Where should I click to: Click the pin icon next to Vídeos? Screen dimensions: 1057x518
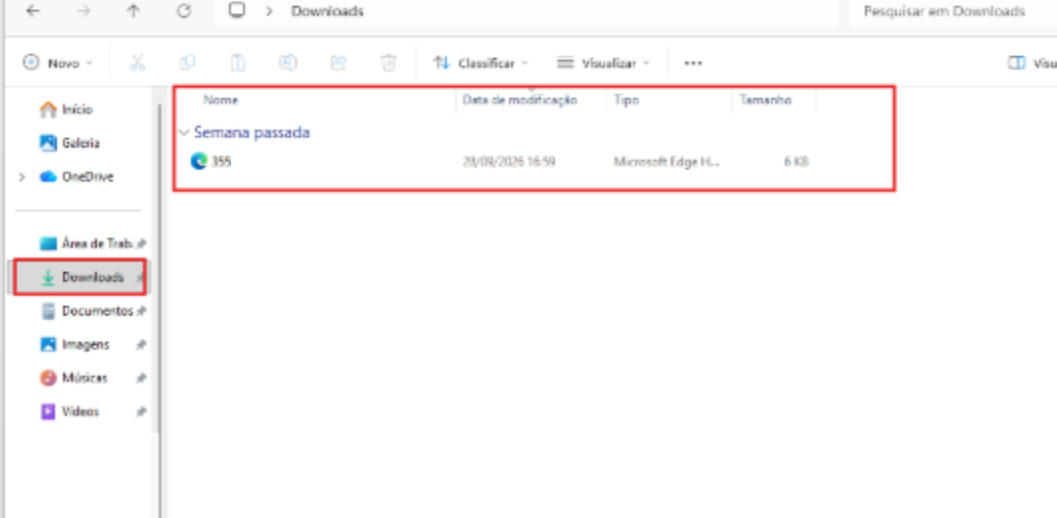pyautogui.click(x=140, y=411)
